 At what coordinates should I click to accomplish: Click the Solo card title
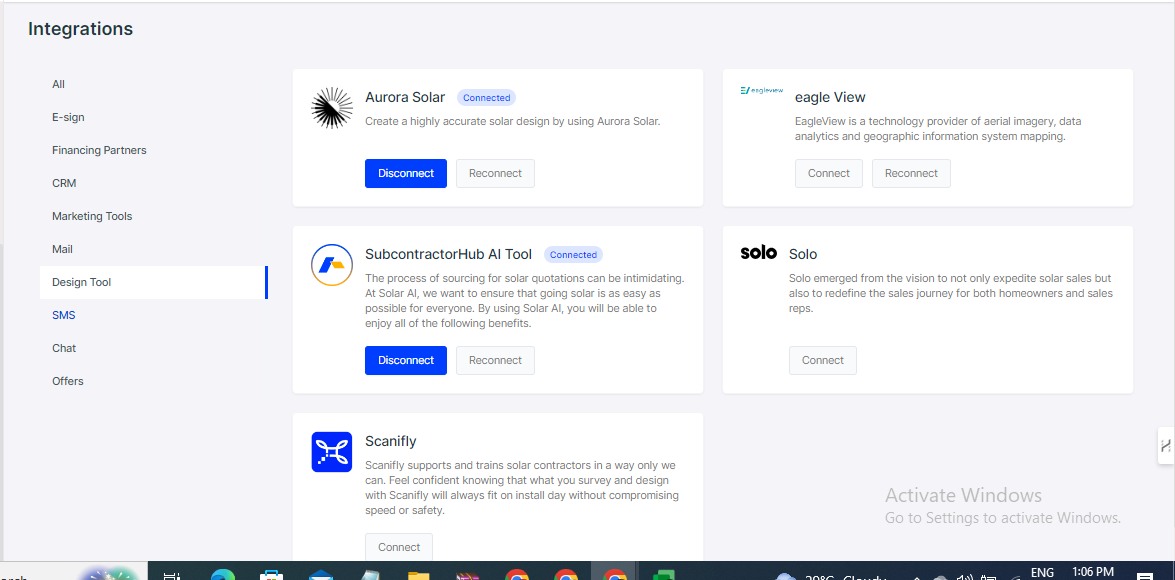tap(803, 254)
